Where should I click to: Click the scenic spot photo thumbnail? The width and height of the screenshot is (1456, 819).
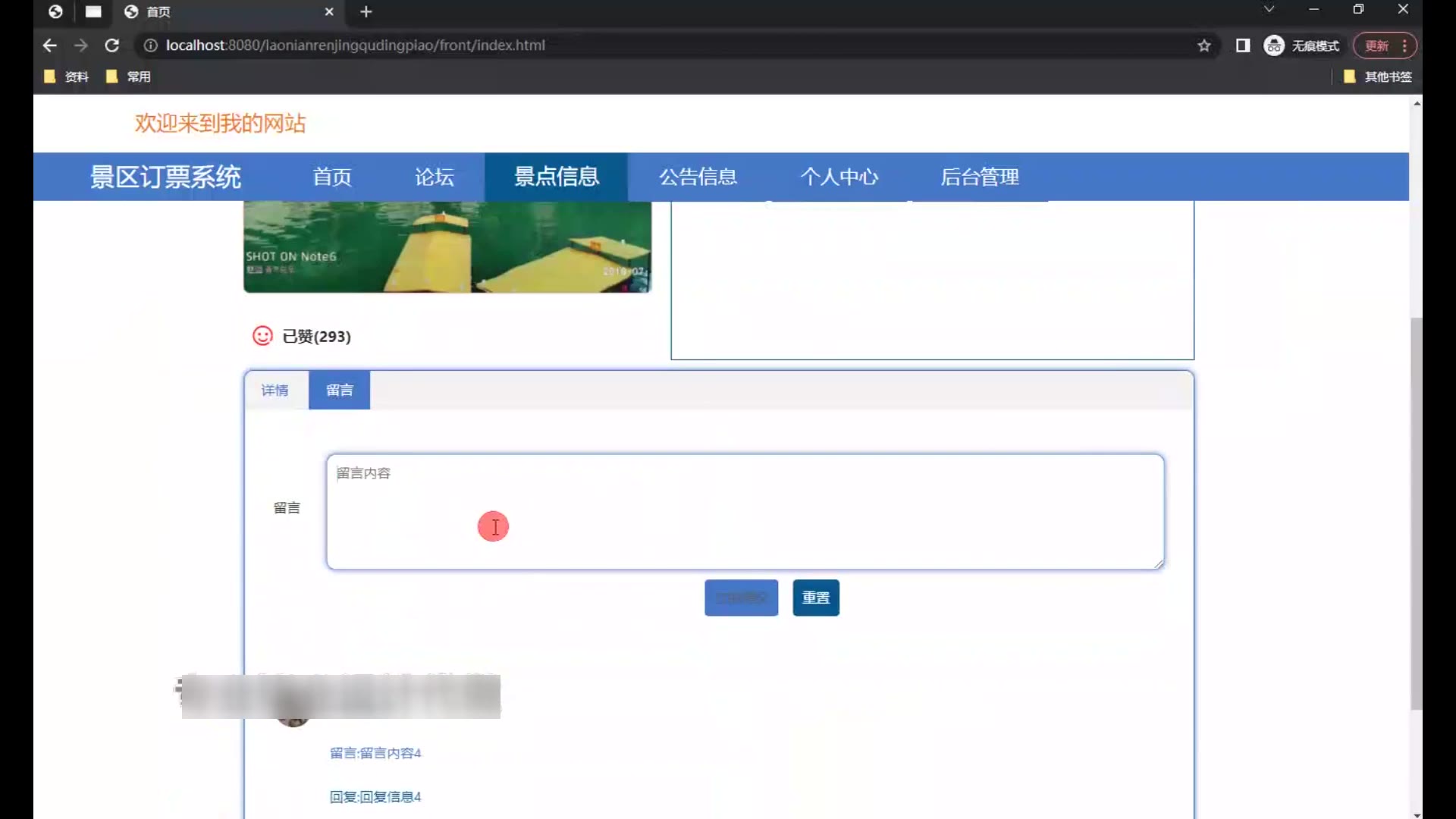coord(447,246)
